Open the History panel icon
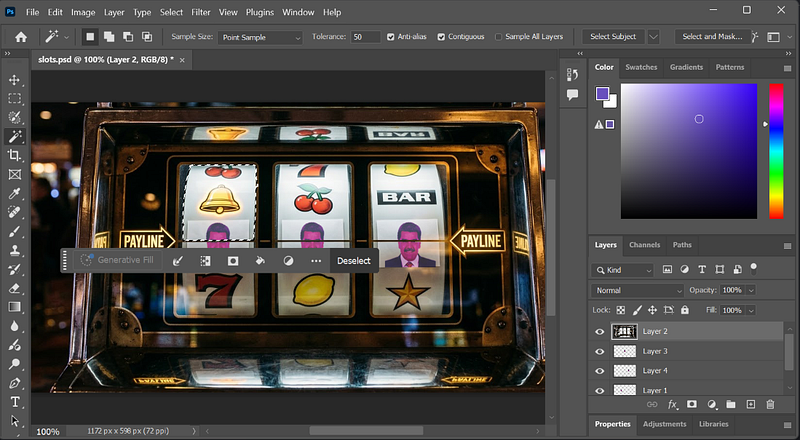Image resolution: width=800 pixels, height=440 pixels. [x=572, y=75]
